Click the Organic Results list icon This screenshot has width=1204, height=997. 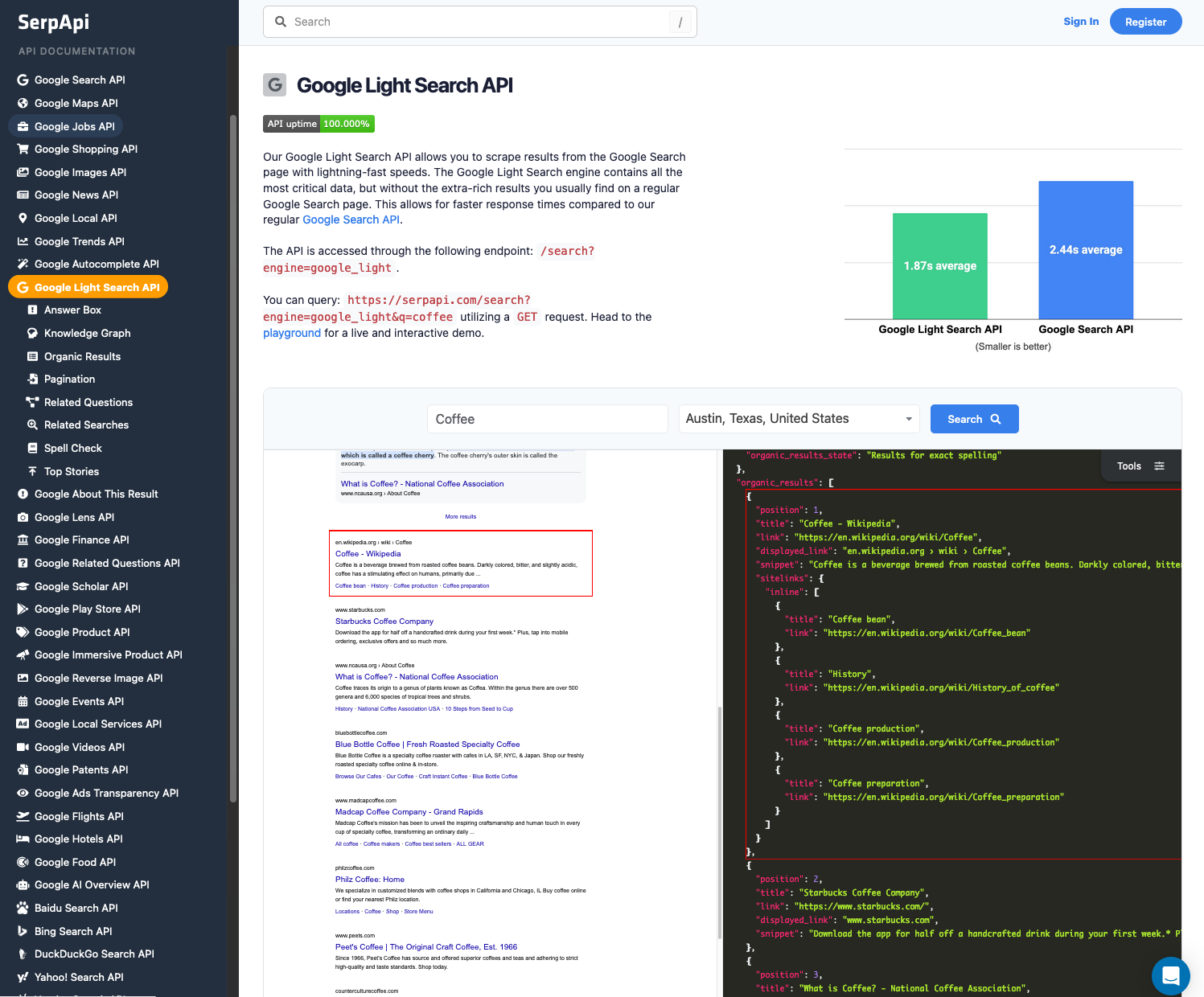point(32,356)
